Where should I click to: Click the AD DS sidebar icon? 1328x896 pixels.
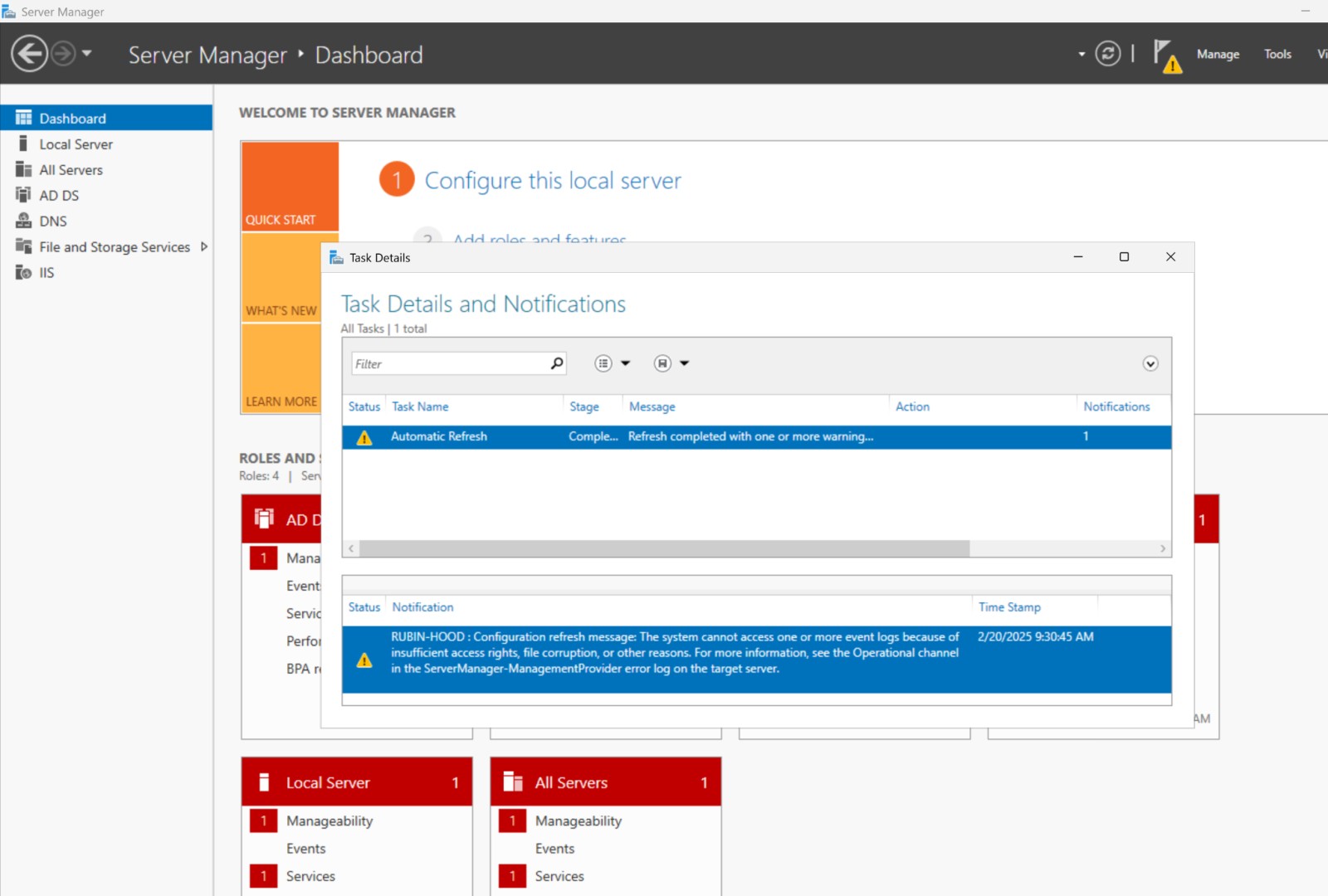pyautogui.click(x=23, y=195)
